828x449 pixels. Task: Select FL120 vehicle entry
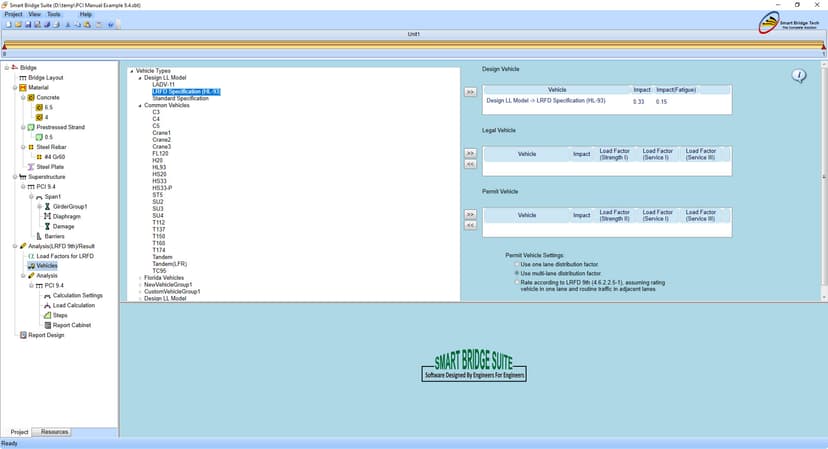160,154
